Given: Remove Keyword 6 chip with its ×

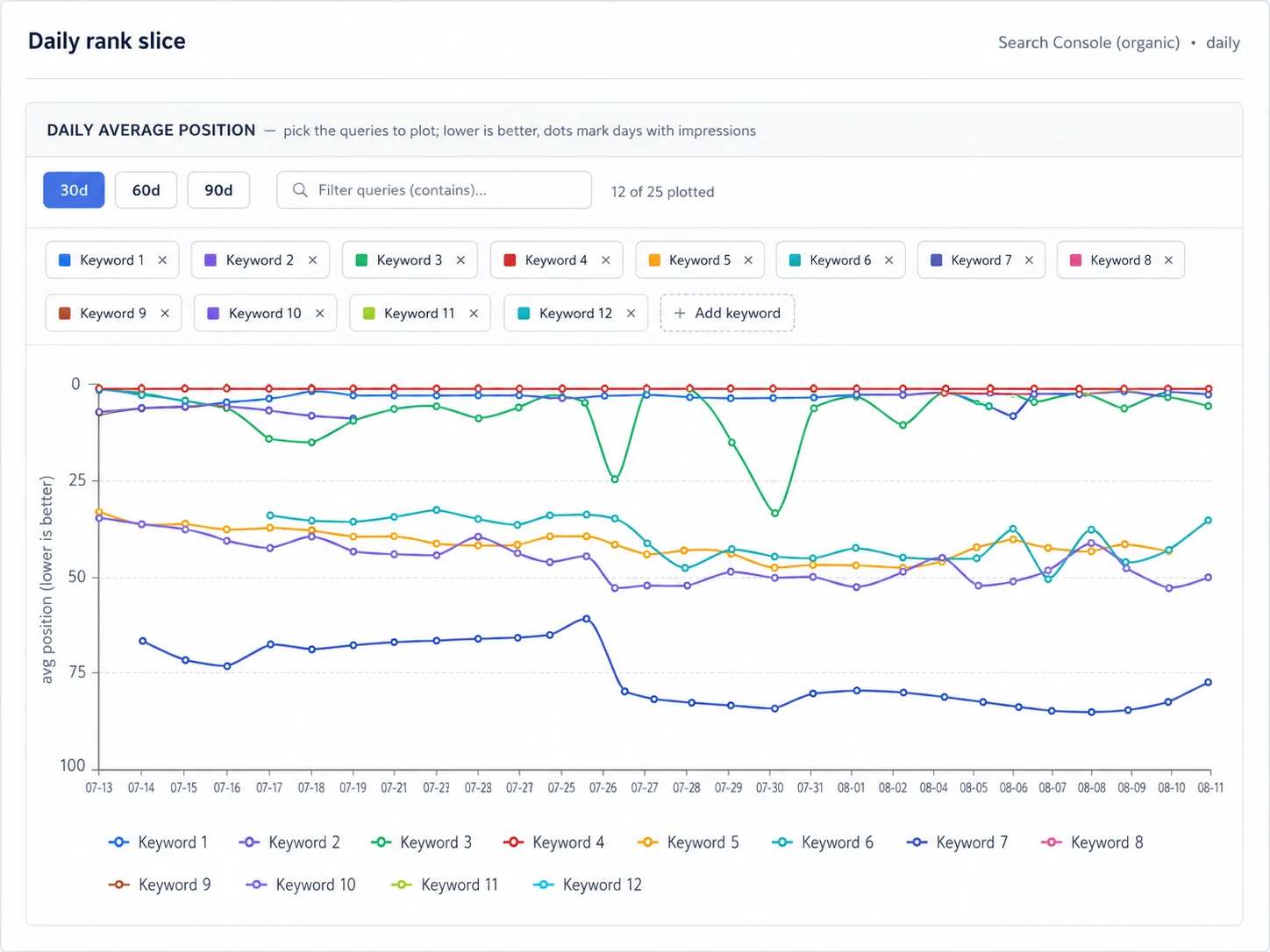Looking at the screenshot, I should [888, 260].
